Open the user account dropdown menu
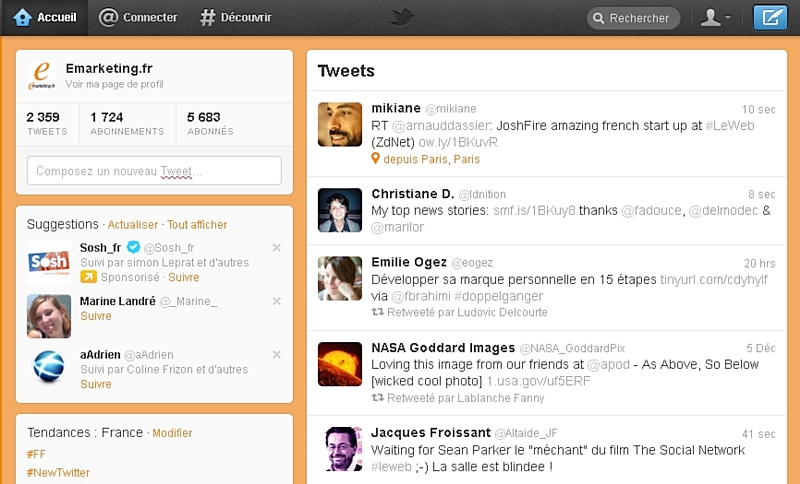This screenshot has width=800, height=484. pos(715,17)
